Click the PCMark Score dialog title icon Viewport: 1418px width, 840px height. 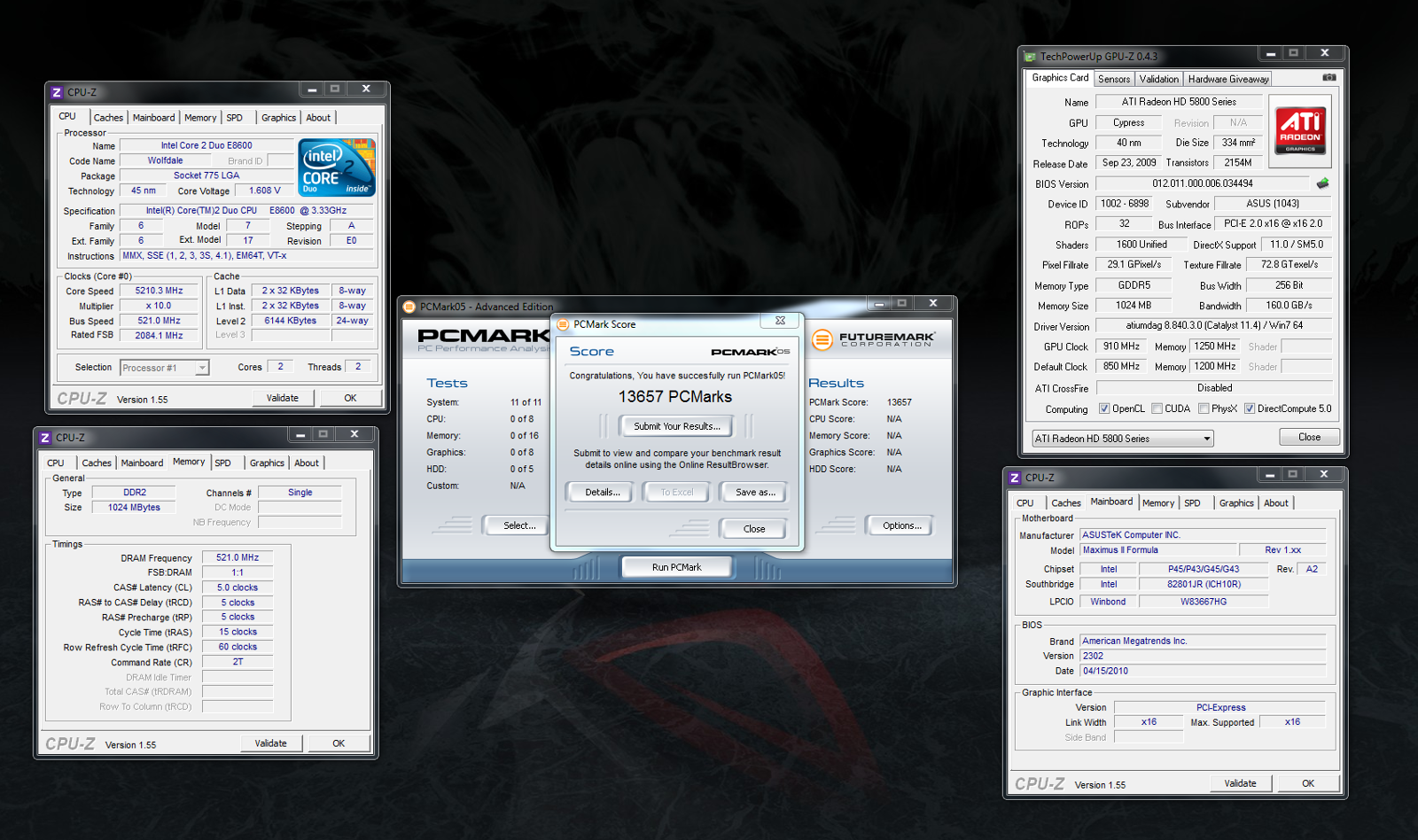pyautogui.click(x=563, y=324)
